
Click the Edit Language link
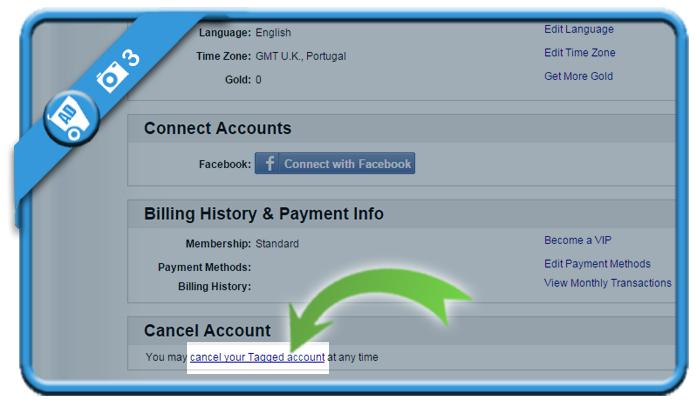click(579, 29)
